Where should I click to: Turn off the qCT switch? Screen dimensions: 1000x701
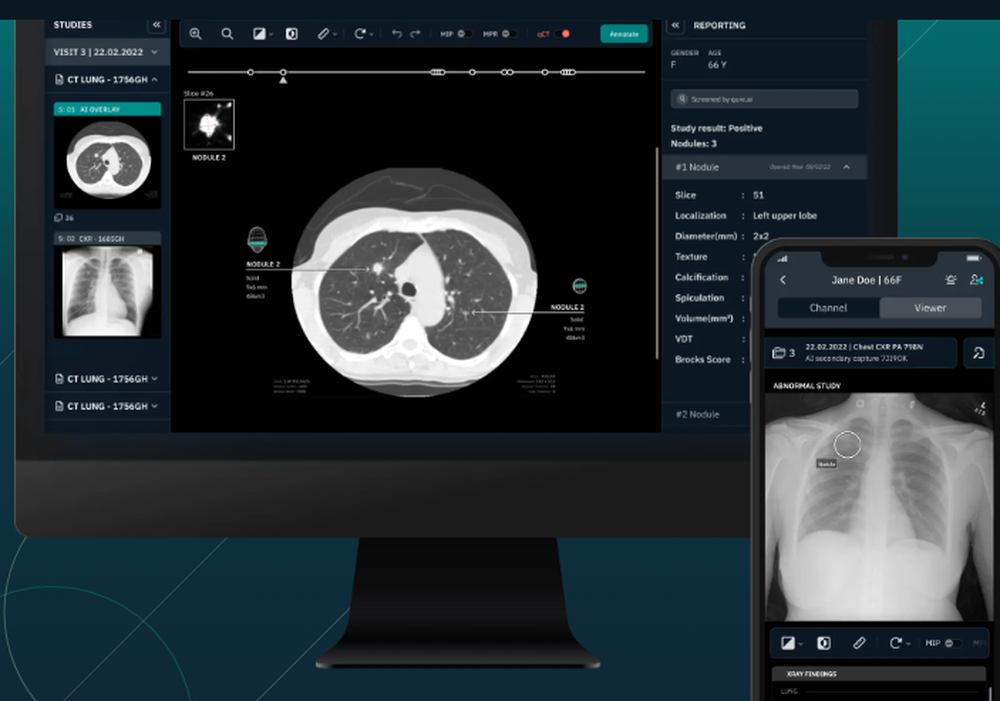pos(562,34)
